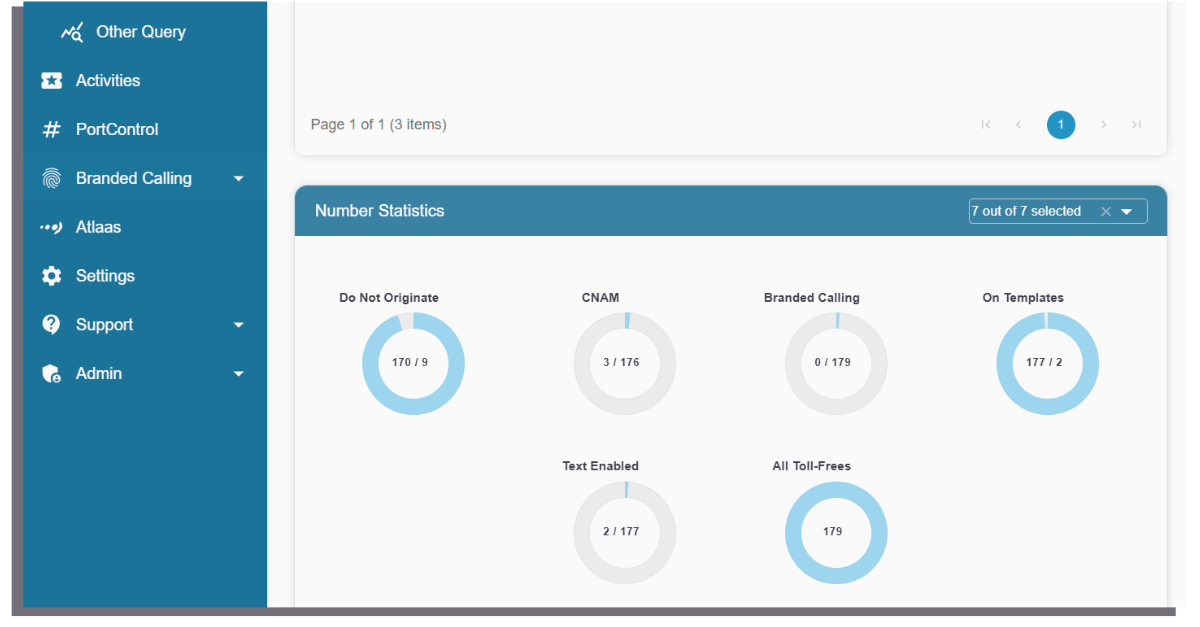Select the Atlaas icon in sidebar
The width and height of the screenshot is (1200, 627).
[51, 227]
